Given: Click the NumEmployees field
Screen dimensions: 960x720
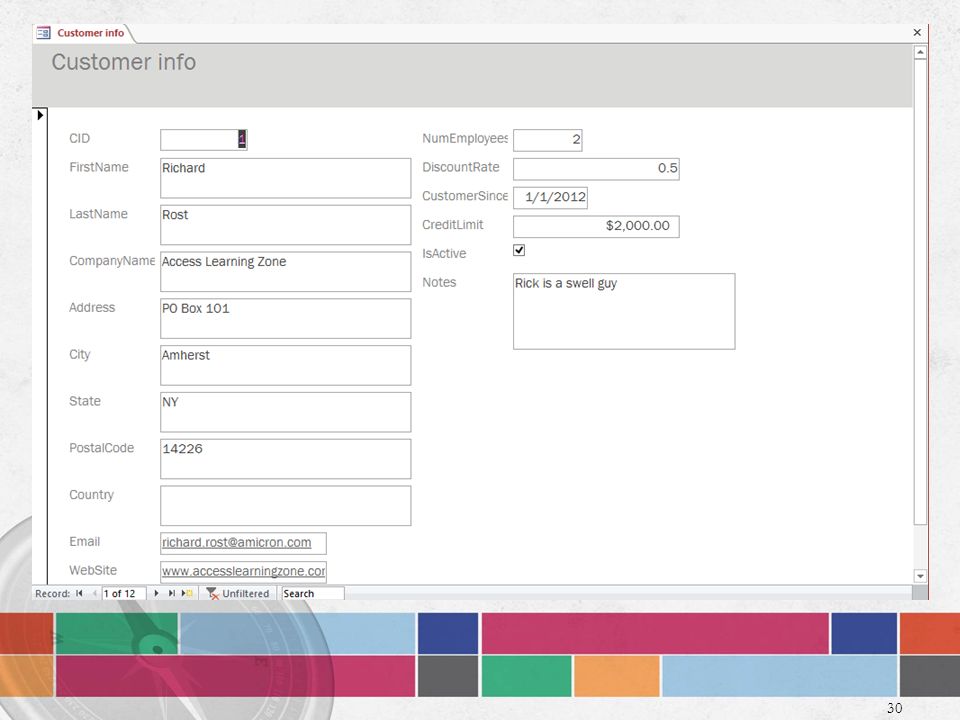Looking at the screenshot, I should pos(547,140).
